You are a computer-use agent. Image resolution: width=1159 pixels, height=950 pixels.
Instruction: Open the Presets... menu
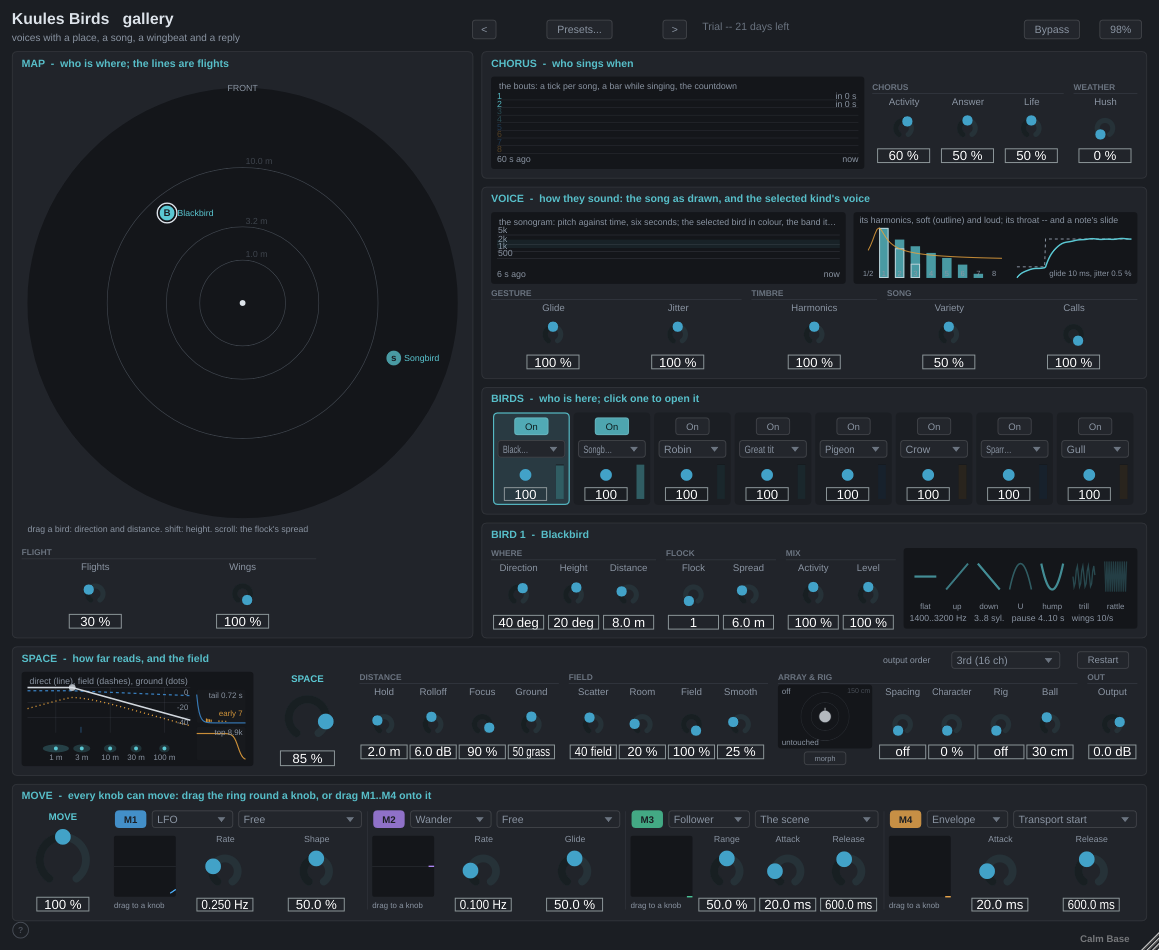(x=579, y=29)
